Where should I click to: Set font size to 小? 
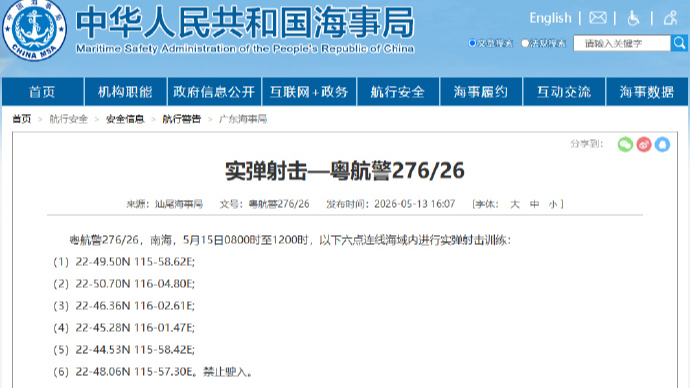pyautogui.click(x=553, y=204)
